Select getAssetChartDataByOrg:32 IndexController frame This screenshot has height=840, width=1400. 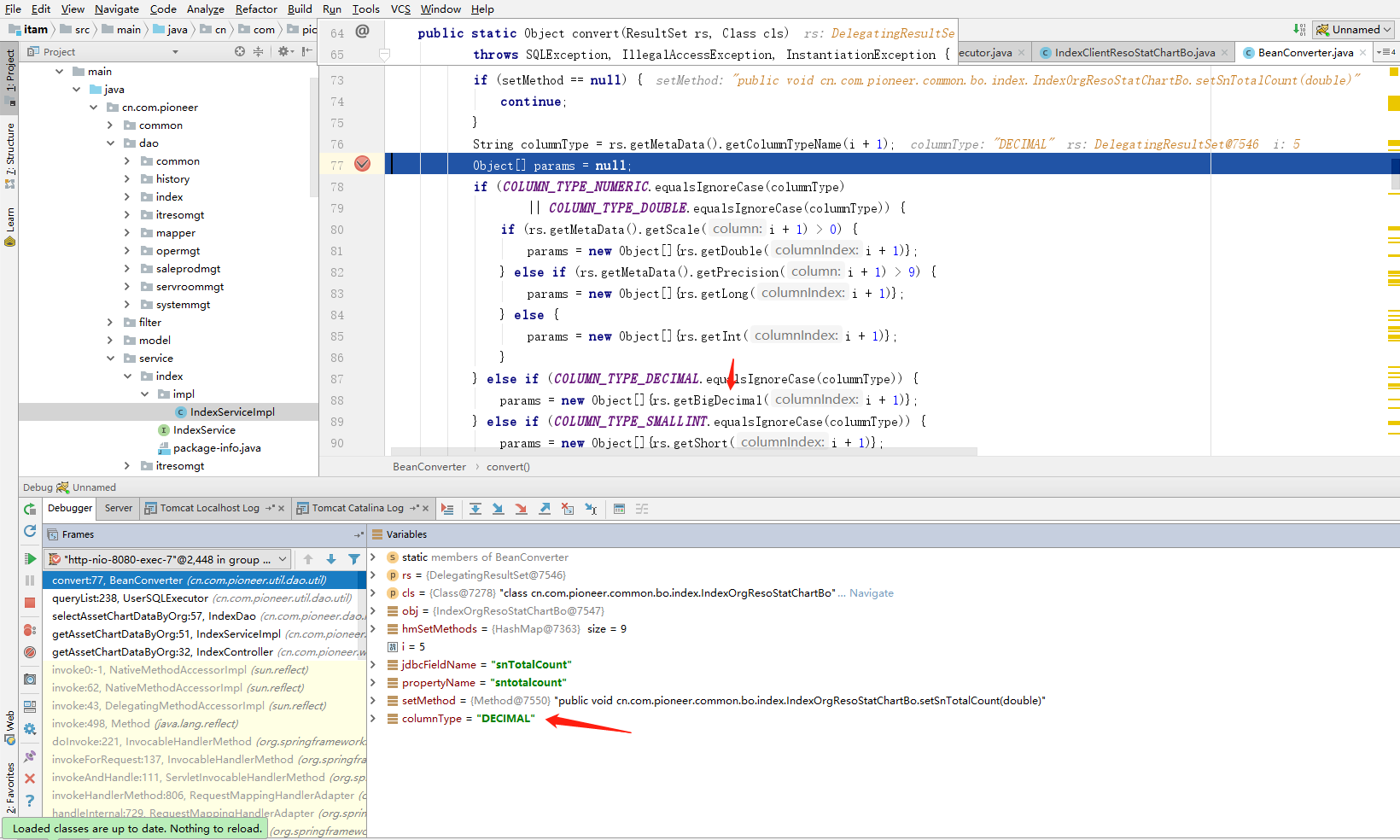(205, 652)
